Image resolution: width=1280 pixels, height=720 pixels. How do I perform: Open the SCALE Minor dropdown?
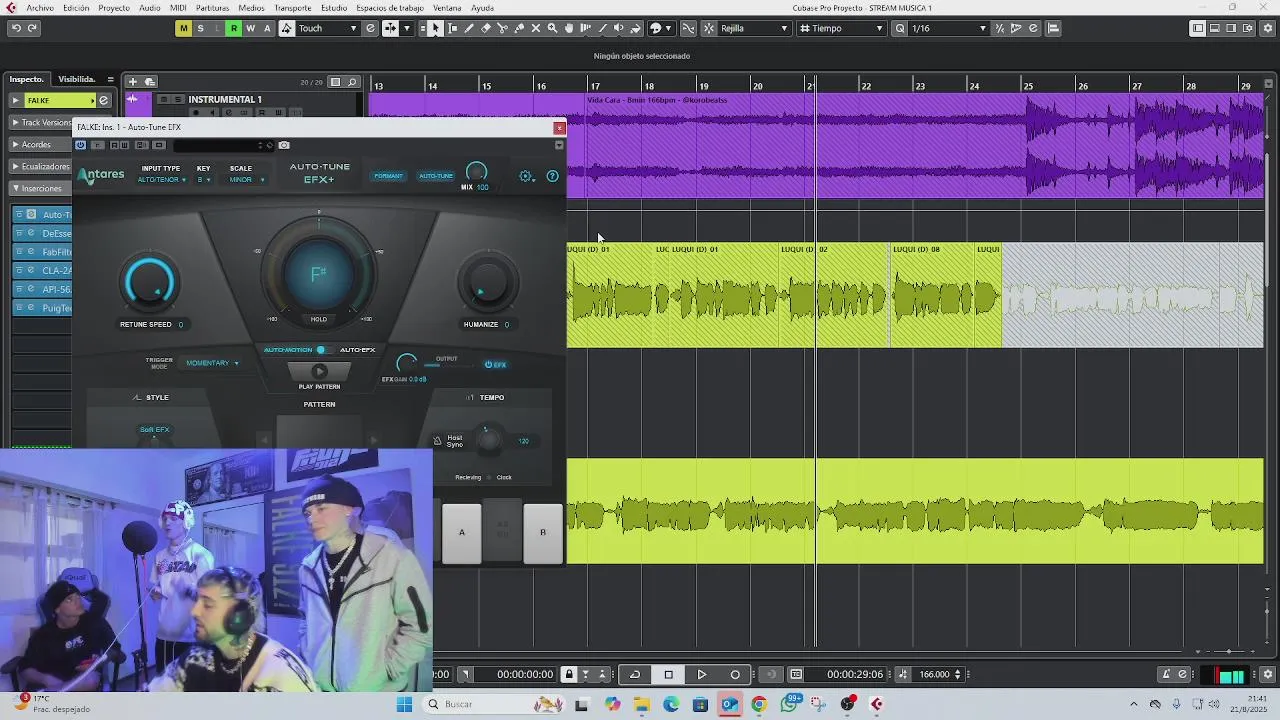pos(247,180)
